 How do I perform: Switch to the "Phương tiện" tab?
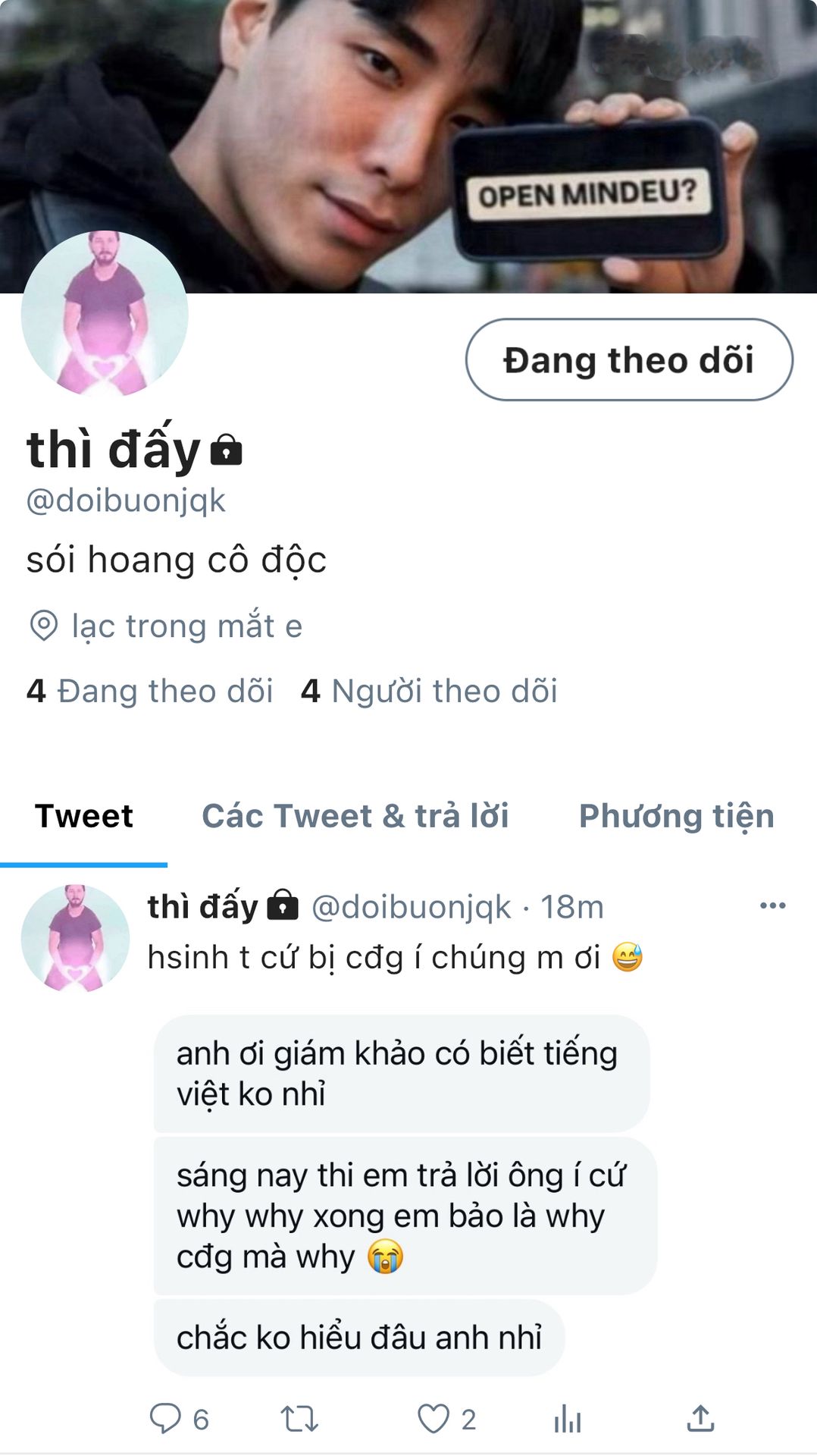pos(677,816)
